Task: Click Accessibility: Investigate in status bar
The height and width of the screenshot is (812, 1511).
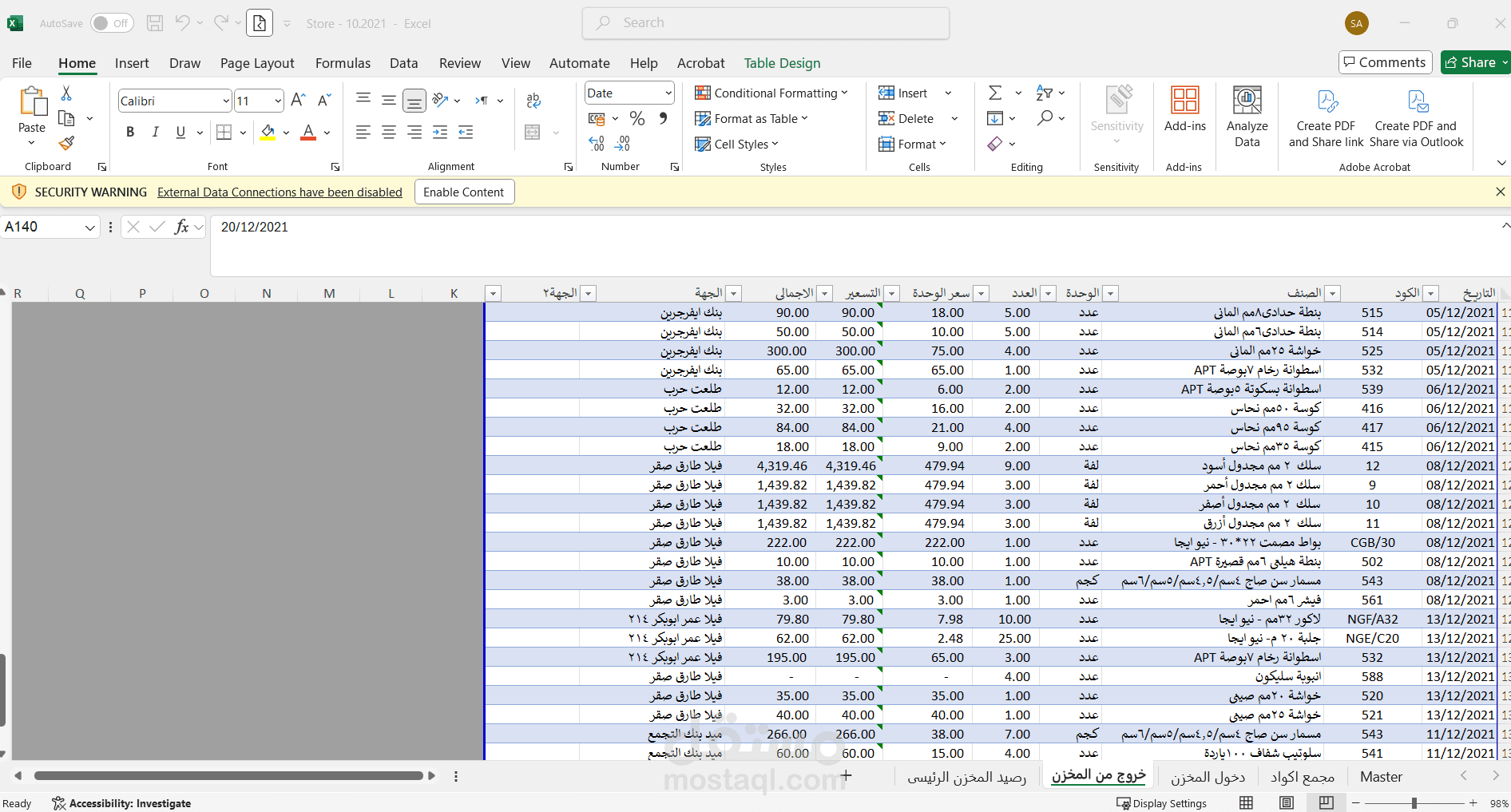Action: coord(121,803)
